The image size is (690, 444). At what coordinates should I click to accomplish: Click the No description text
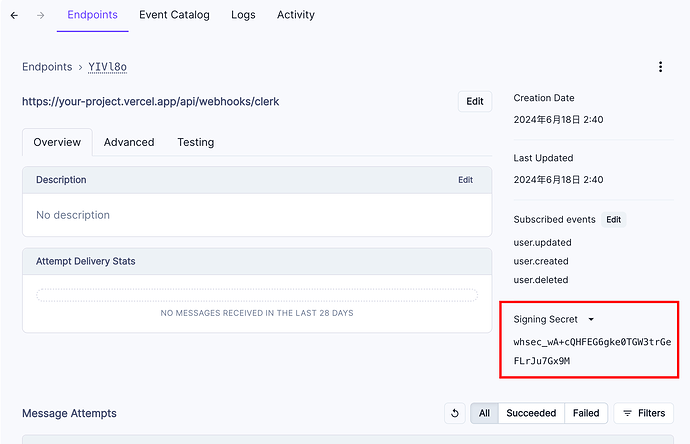[x=73, y=215]
